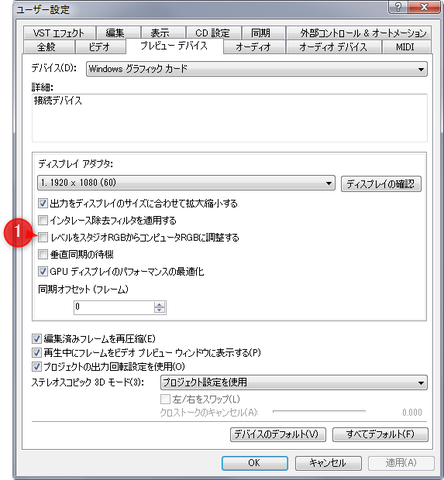Open ステレオスコピック 3D モード dropdown
The height and width of the screenshot is (480, 444).
click(x=294, y=382)
